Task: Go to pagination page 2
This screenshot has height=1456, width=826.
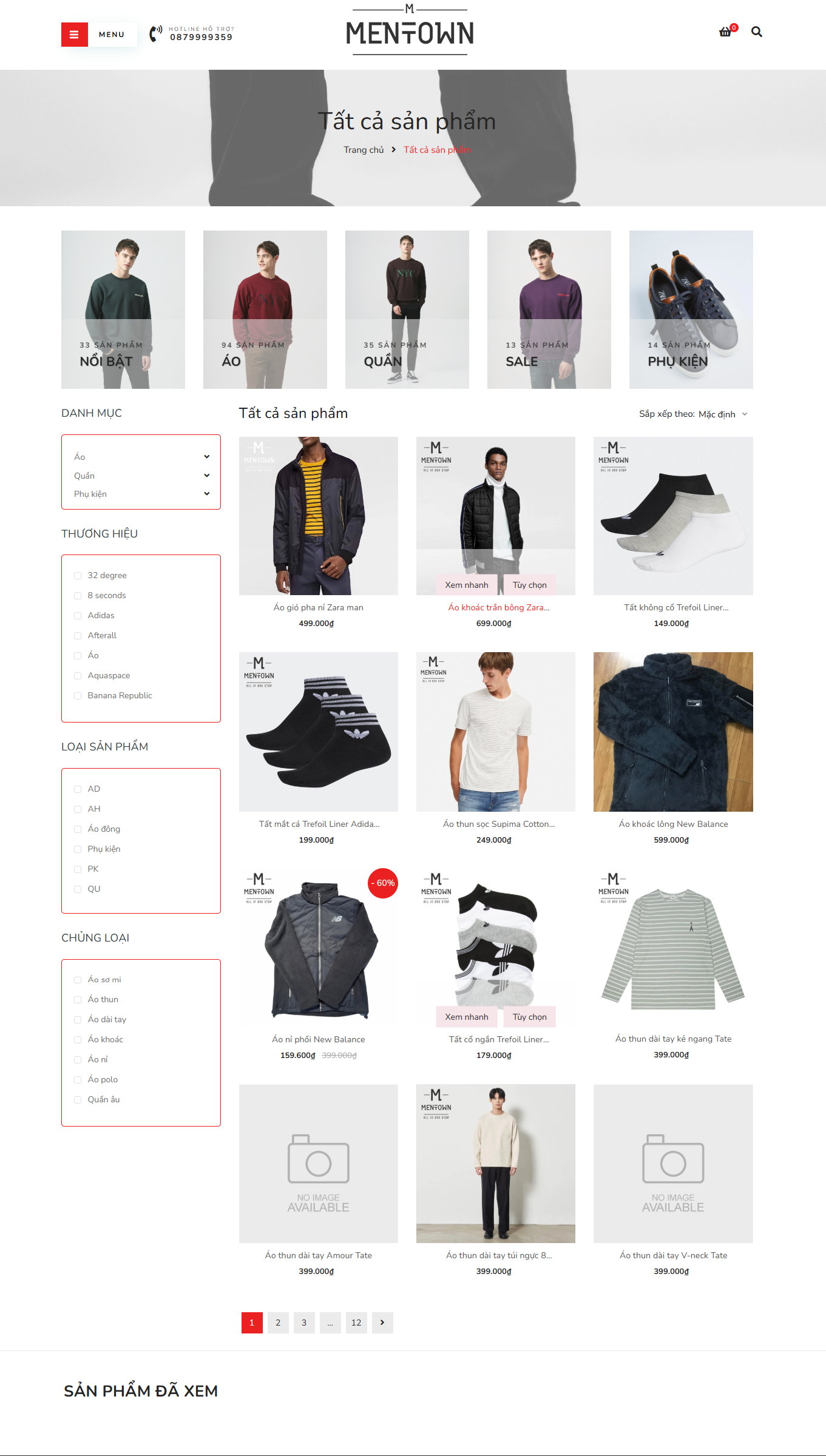Action: pyautogui.click(x=278, y=1323)
